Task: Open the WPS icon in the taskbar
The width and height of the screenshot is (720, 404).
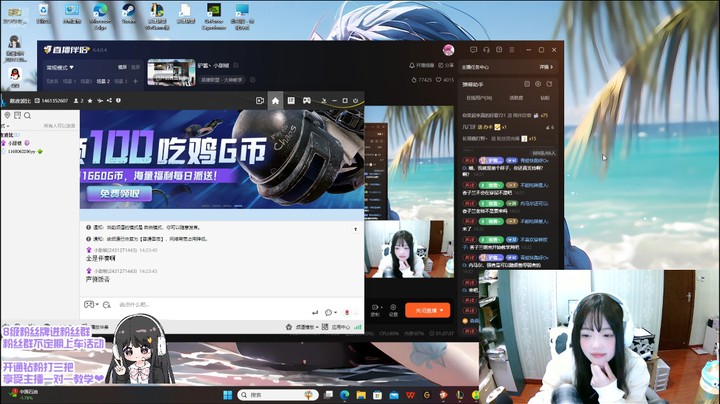Action: point(411,395)
